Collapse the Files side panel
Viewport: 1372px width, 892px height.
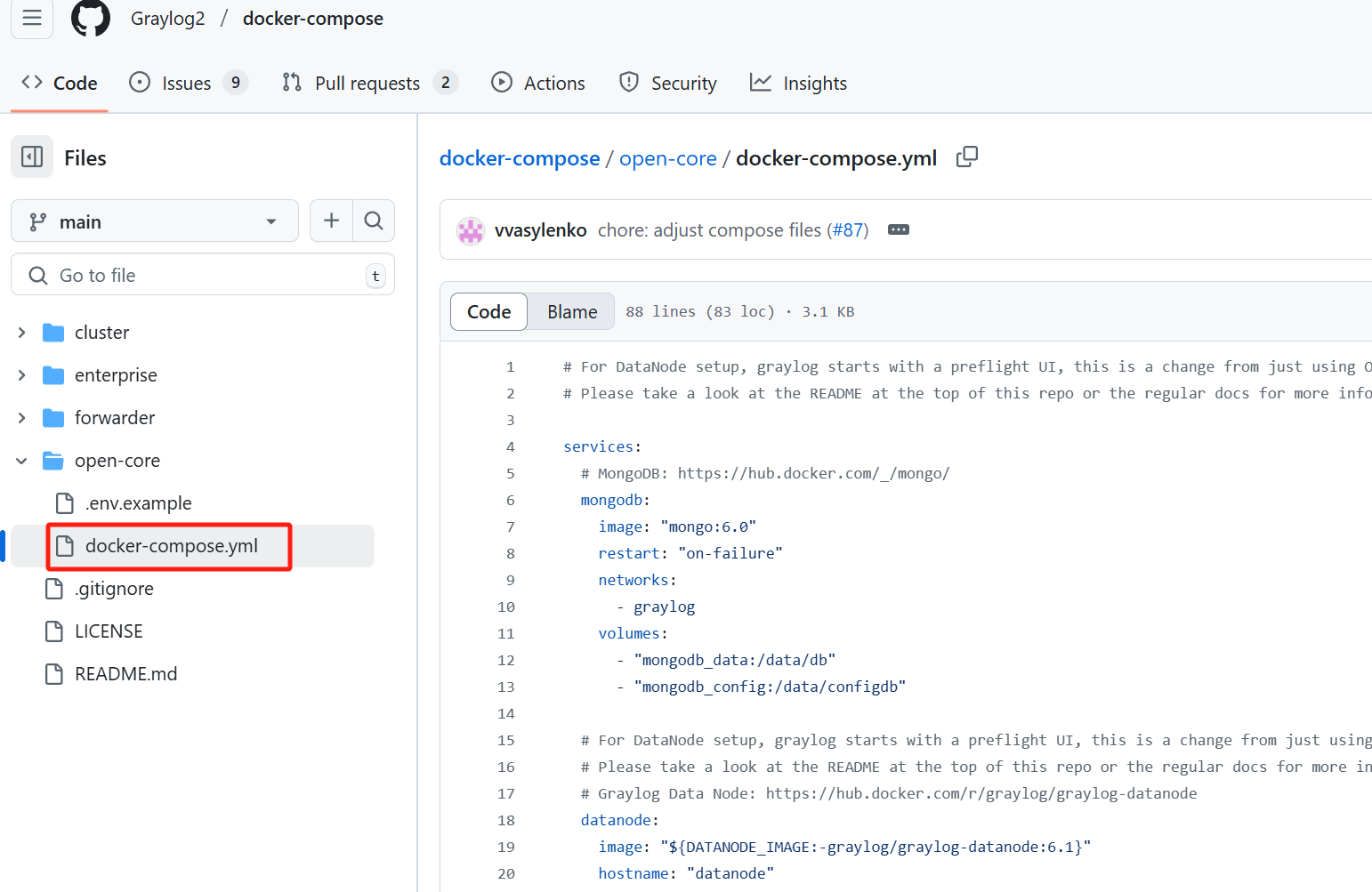[x=32, y=157]
